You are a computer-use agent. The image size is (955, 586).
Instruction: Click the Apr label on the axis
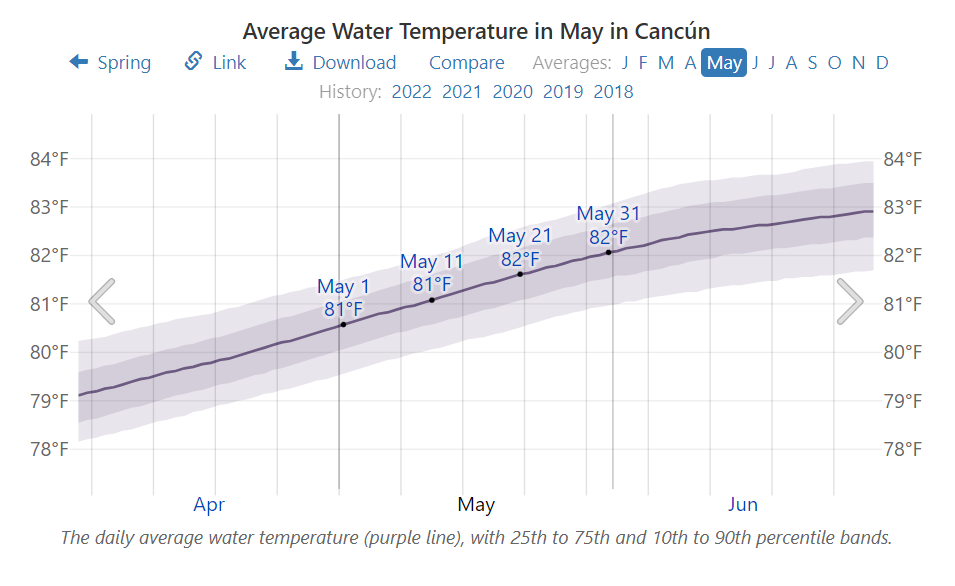(x=209, y=504)
